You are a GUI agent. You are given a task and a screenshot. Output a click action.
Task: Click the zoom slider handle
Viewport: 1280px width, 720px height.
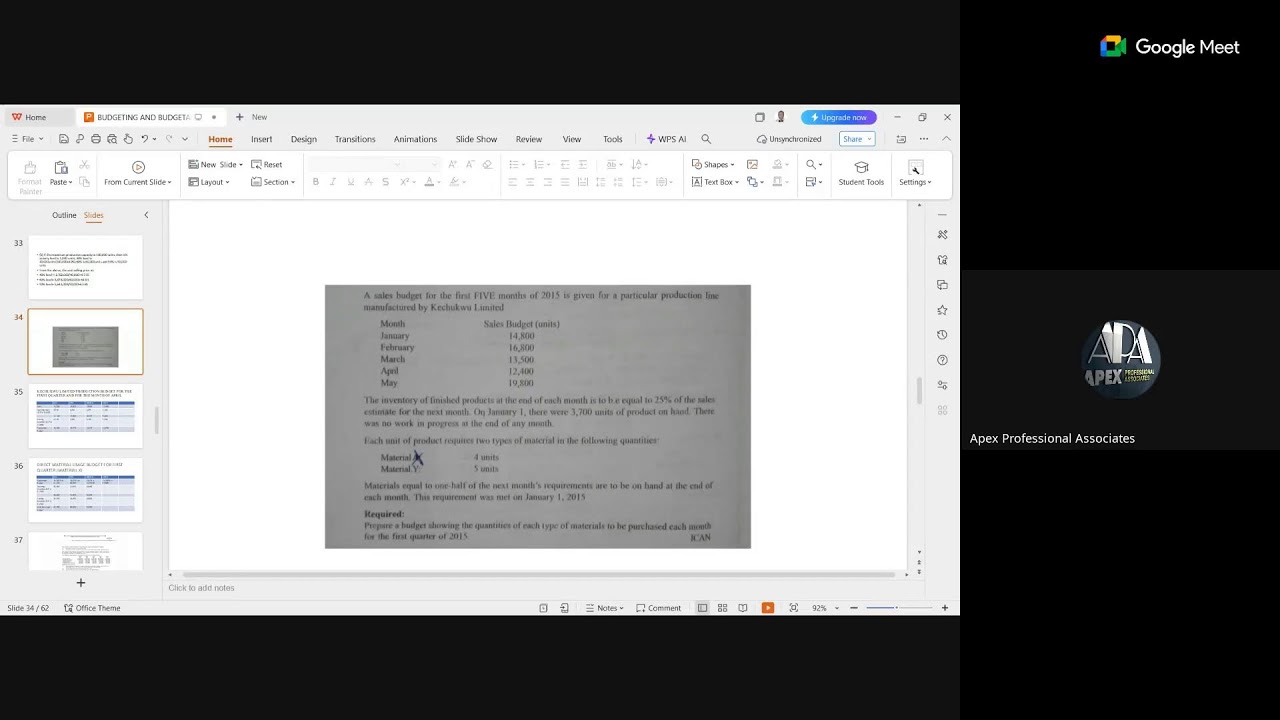coord(896,608)
